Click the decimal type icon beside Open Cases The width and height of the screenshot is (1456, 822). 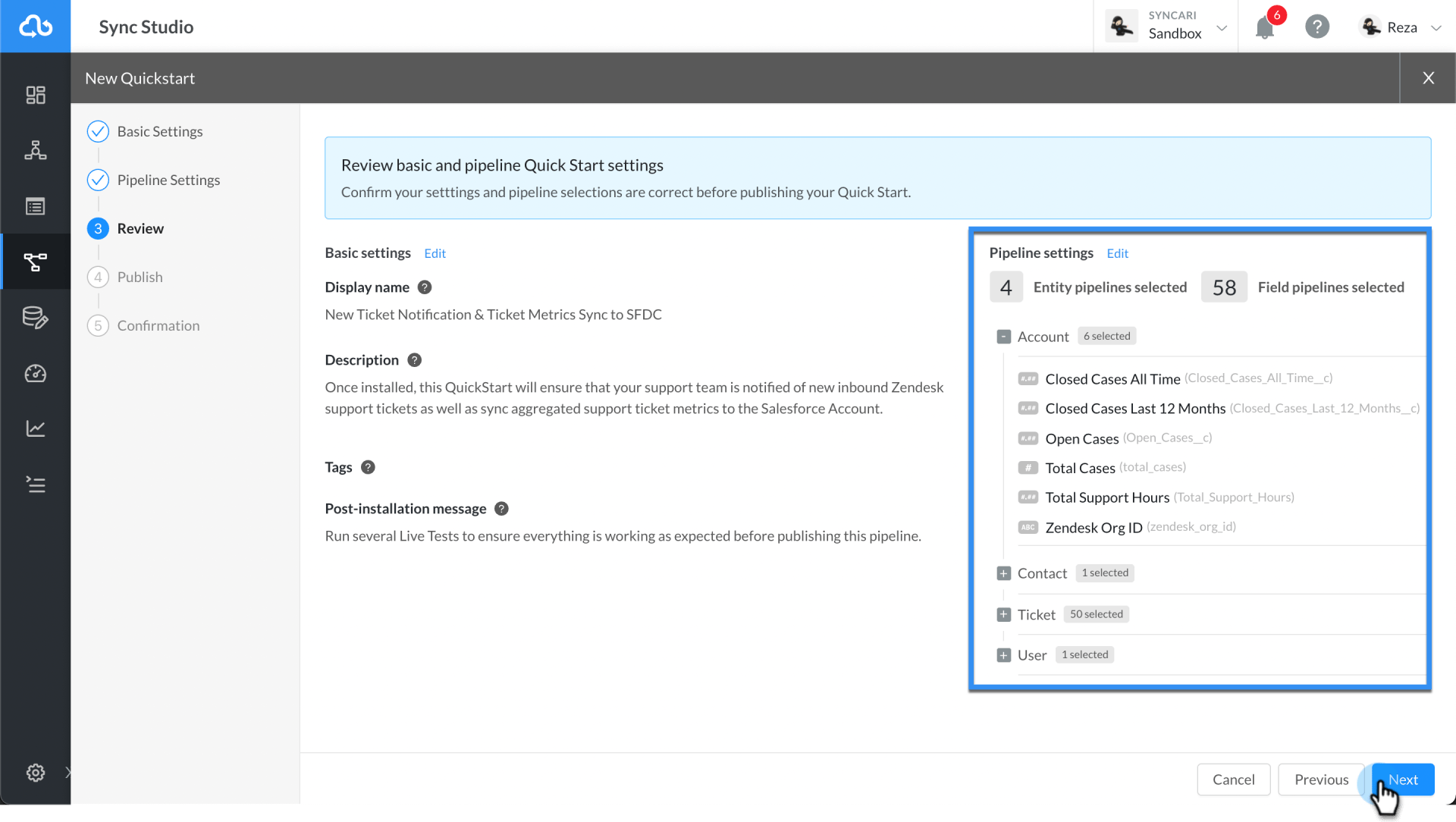(1028, 438)
